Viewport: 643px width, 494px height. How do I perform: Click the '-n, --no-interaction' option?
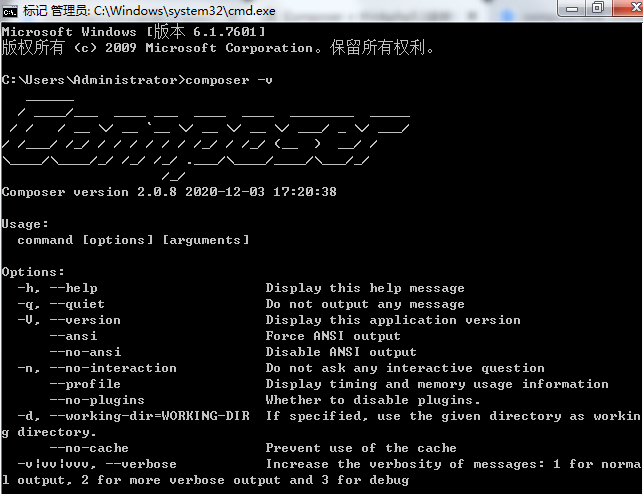[97, 368]
